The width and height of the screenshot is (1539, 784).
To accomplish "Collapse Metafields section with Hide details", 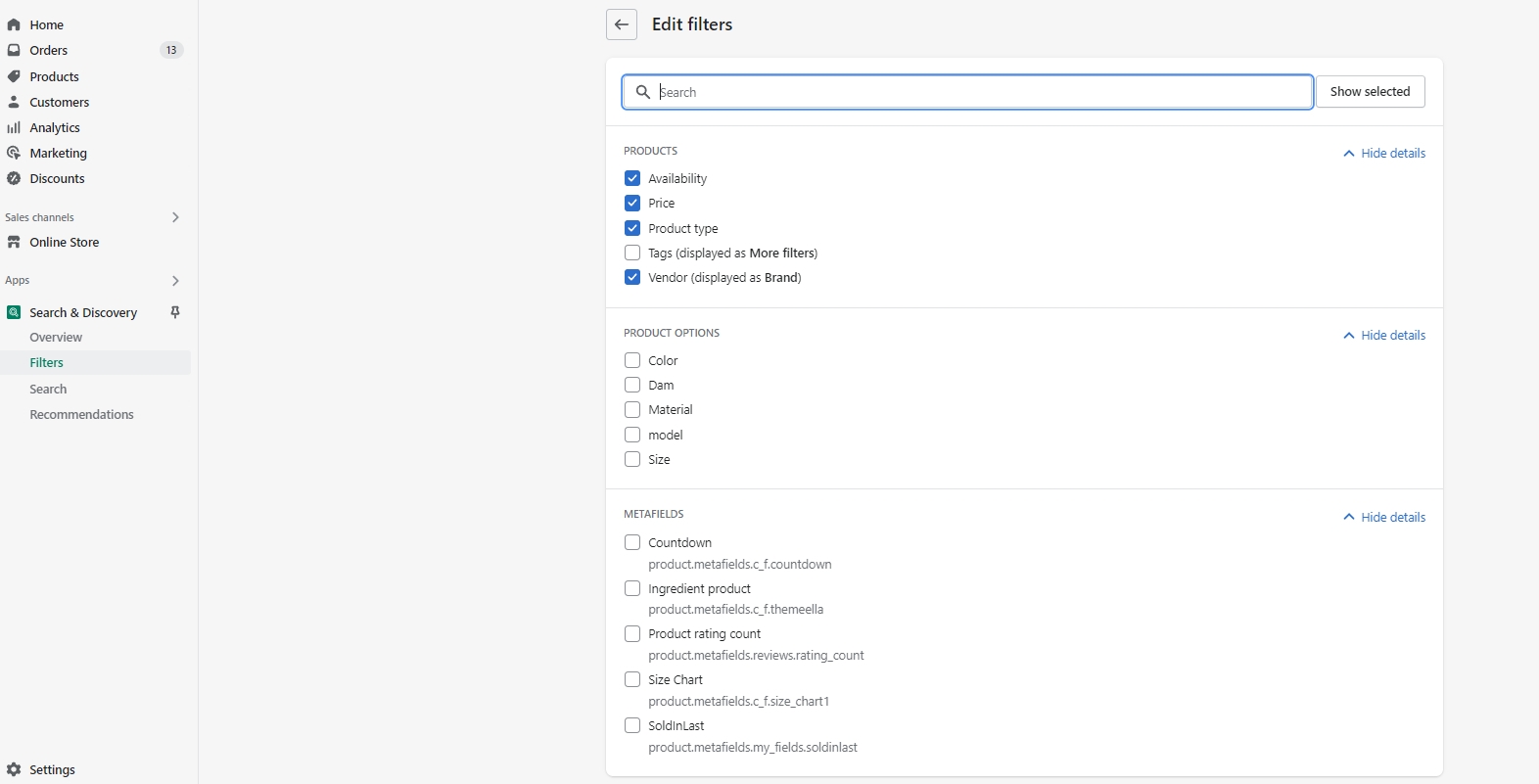I will (1384, 518).
